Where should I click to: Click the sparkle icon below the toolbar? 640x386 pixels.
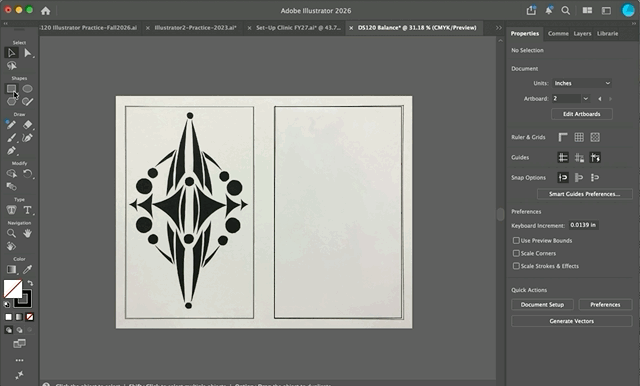point(19,375)
